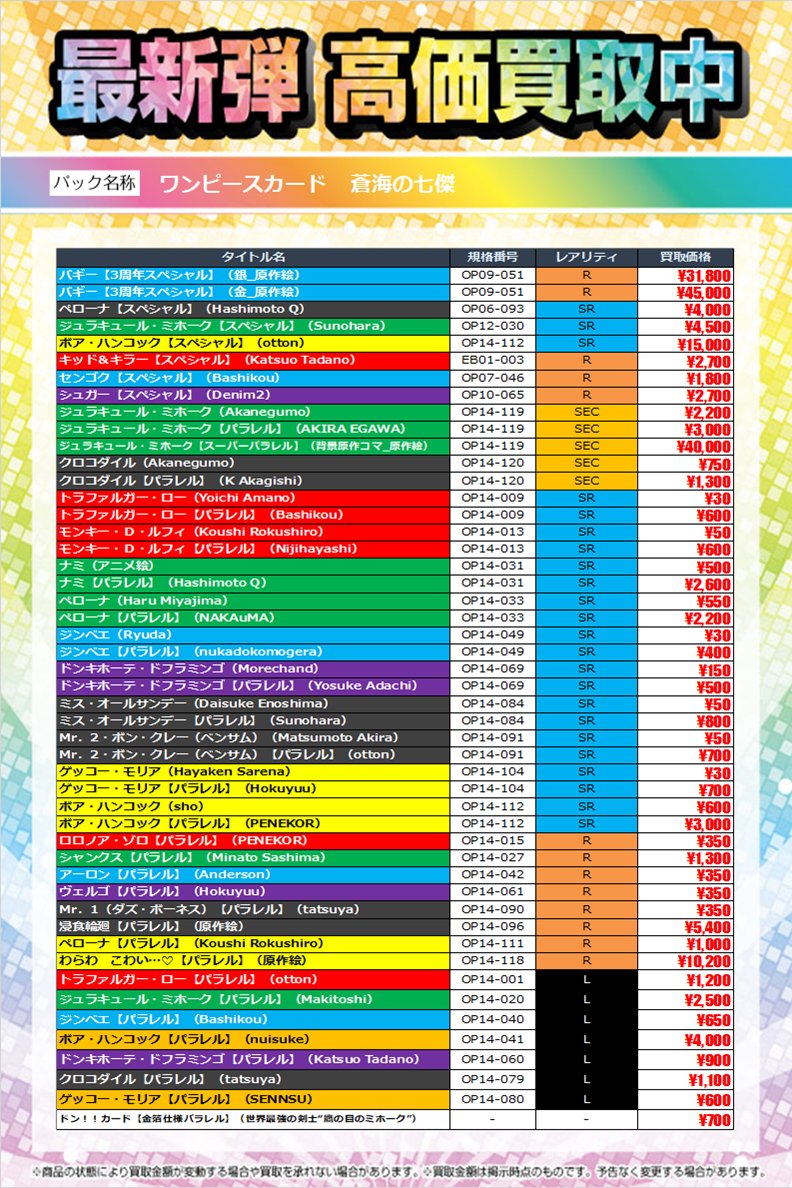
Task: Select 'ドンキホーテ・ドフラミンゴ【パラレル】(Yosuke Adachi)' row
Action: [x=395, y=686]
